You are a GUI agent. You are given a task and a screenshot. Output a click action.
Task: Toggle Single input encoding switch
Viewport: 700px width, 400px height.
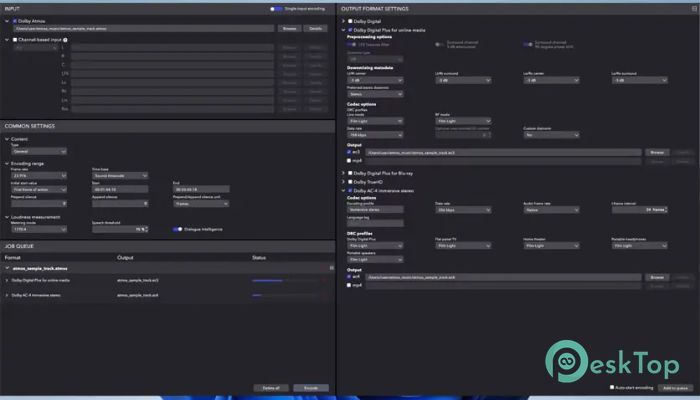[276, 8]
